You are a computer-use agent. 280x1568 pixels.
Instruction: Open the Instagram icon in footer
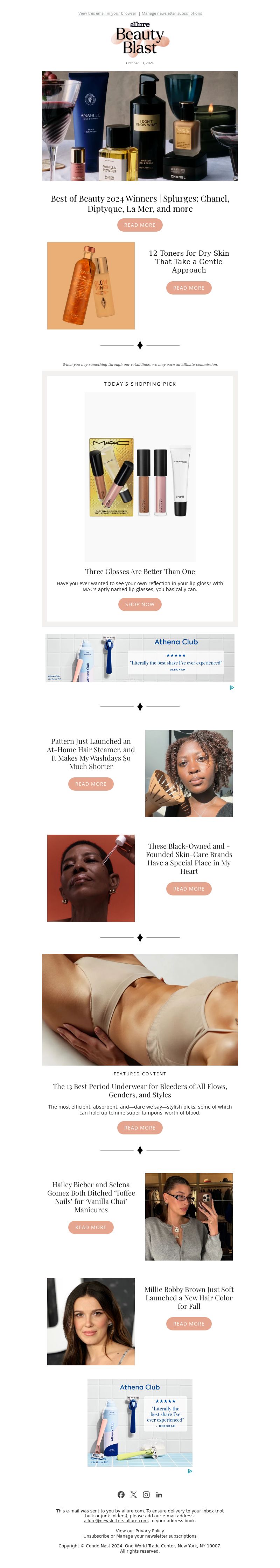[146, 1494]
